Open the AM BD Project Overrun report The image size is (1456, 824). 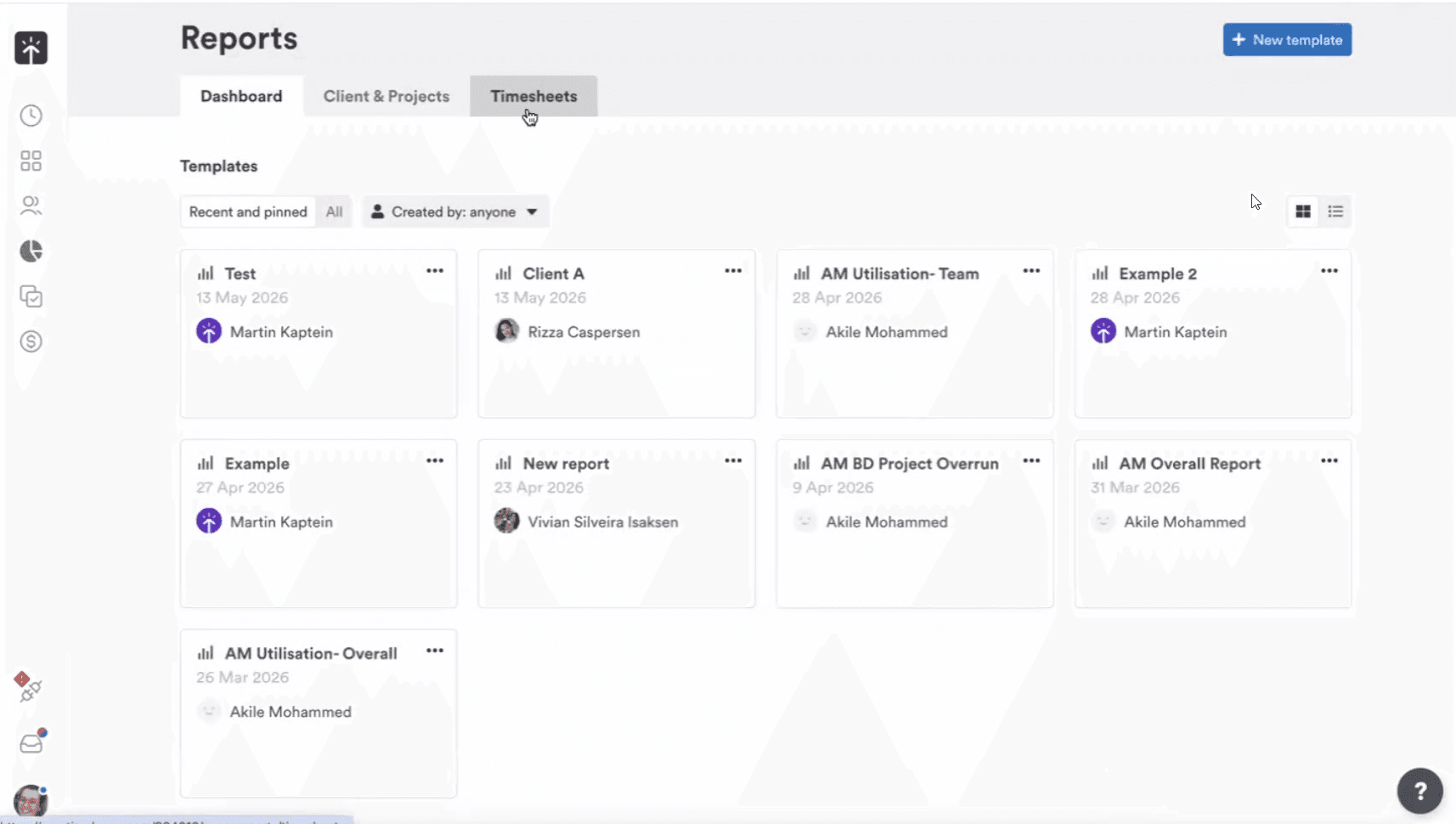coord(915,523)
